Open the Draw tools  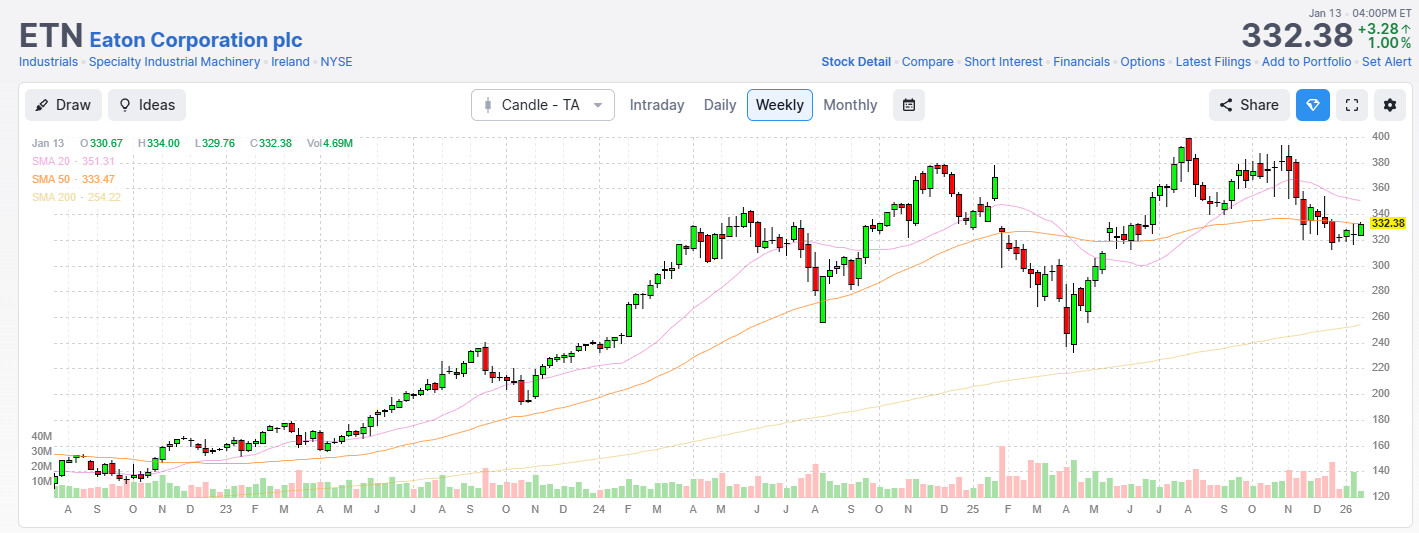[x=62, y=105]
